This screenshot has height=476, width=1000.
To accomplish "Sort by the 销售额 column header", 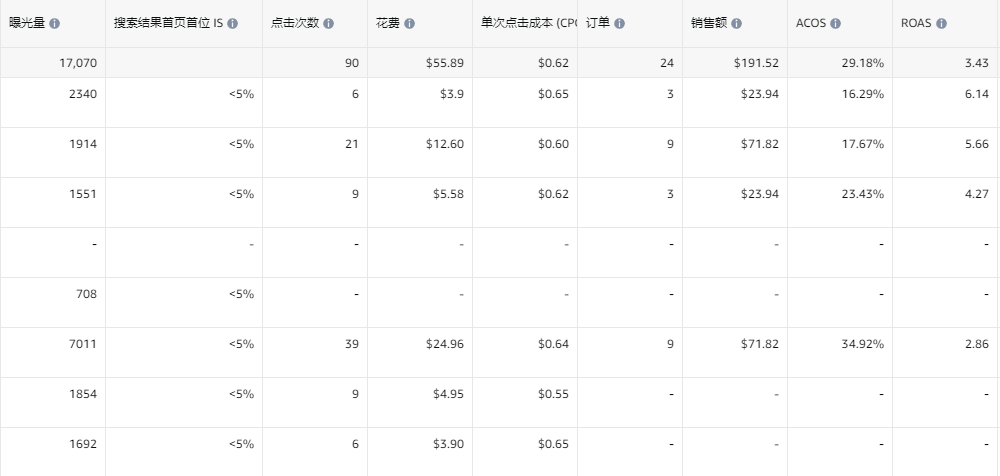I will pos(709,23).
